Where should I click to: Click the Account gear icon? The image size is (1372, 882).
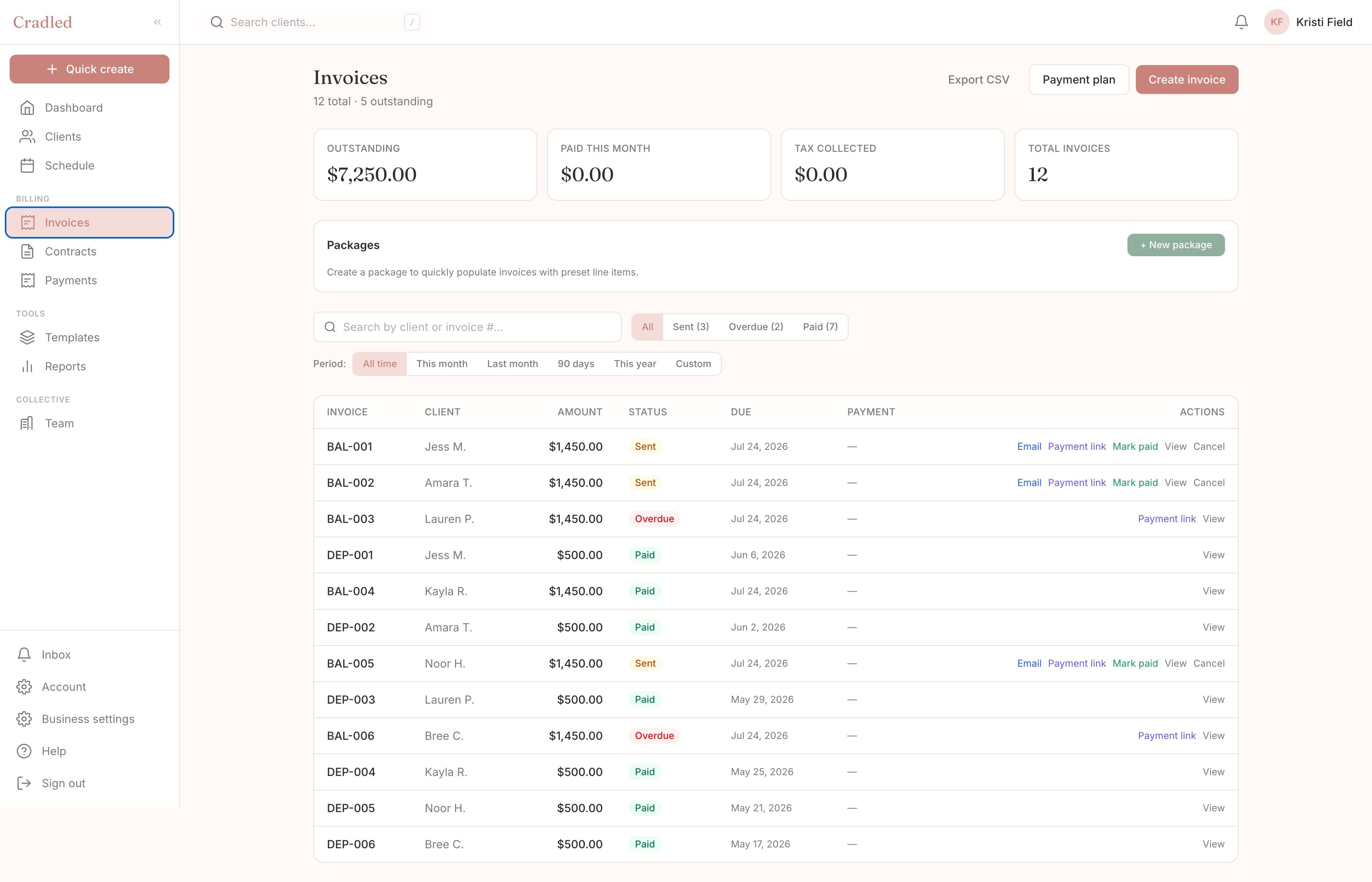pos(24,687)
